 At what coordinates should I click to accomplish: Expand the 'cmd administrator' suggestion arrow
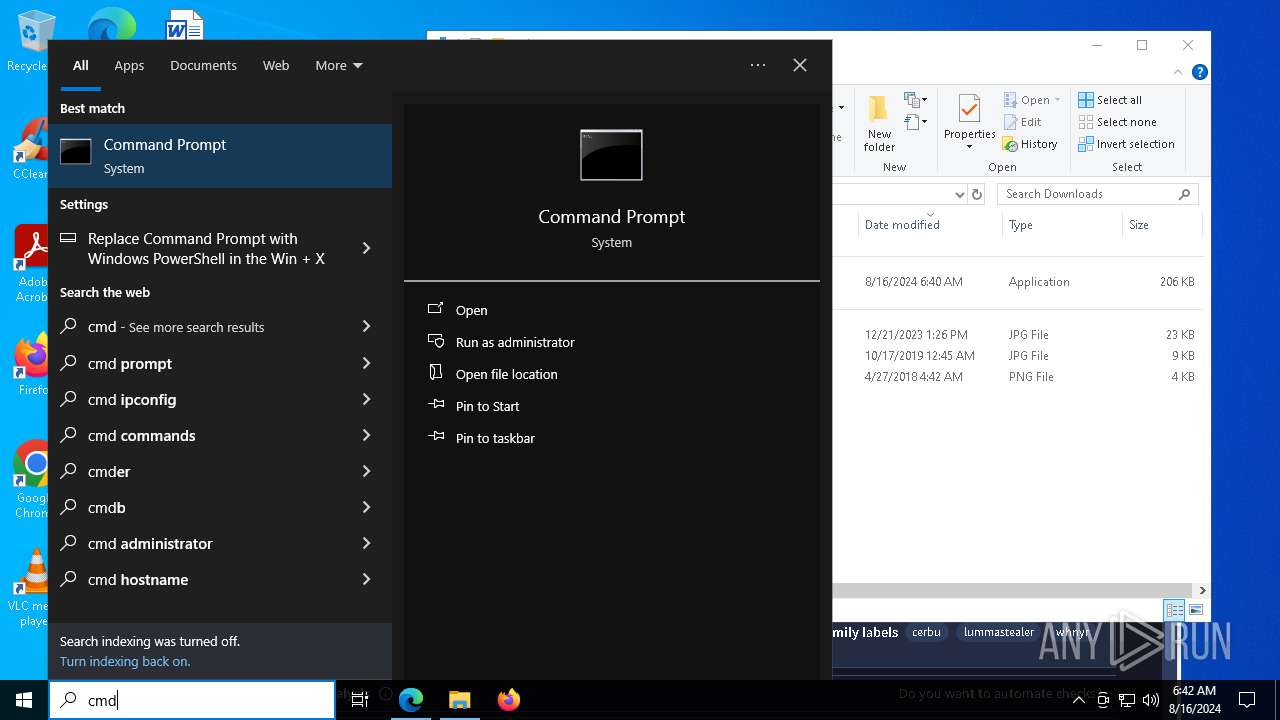coord(366,543)
